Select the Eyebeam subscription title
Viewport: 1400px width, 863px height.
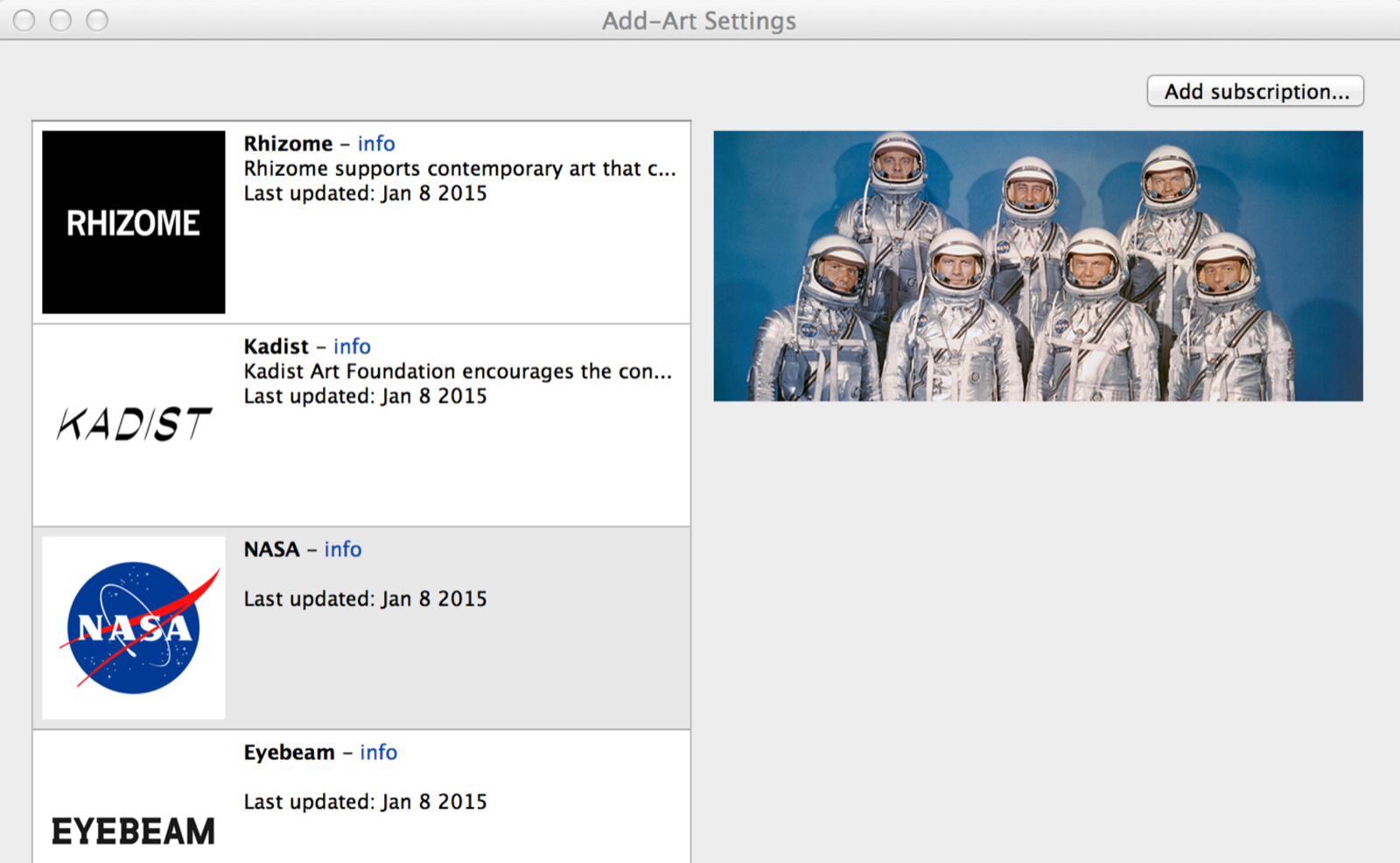point(289,753)
